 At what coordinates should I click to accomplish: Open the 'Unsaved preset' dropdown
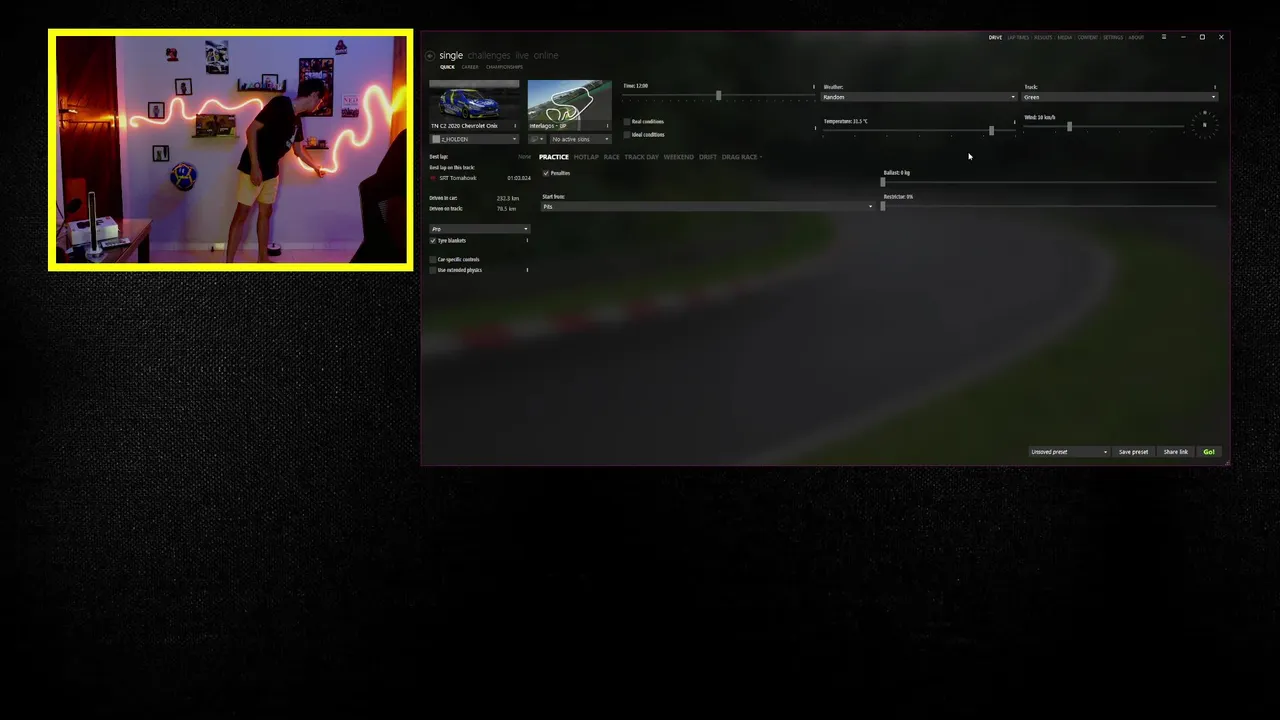point(1069,452)
